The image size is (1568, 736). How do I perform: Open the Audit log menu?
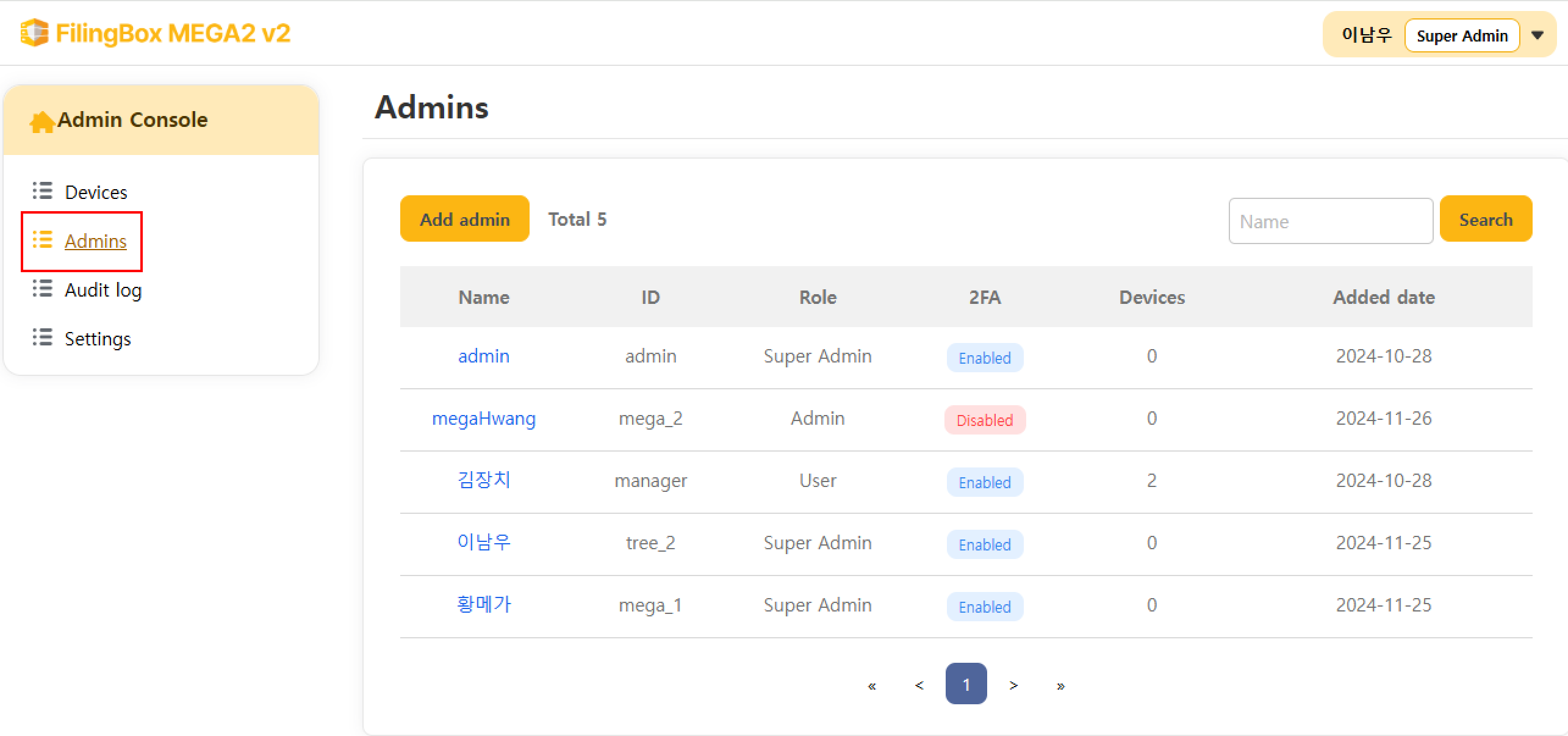103,290
